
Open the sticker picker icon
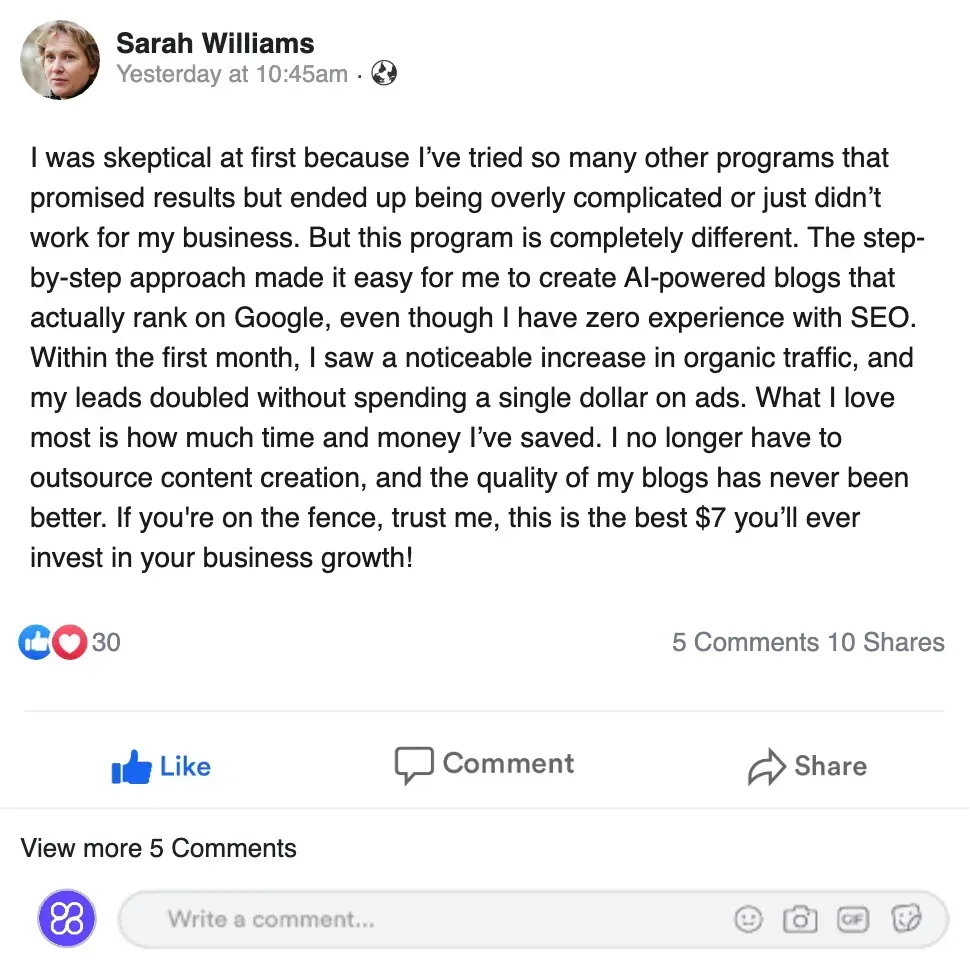tap(906, 918)
